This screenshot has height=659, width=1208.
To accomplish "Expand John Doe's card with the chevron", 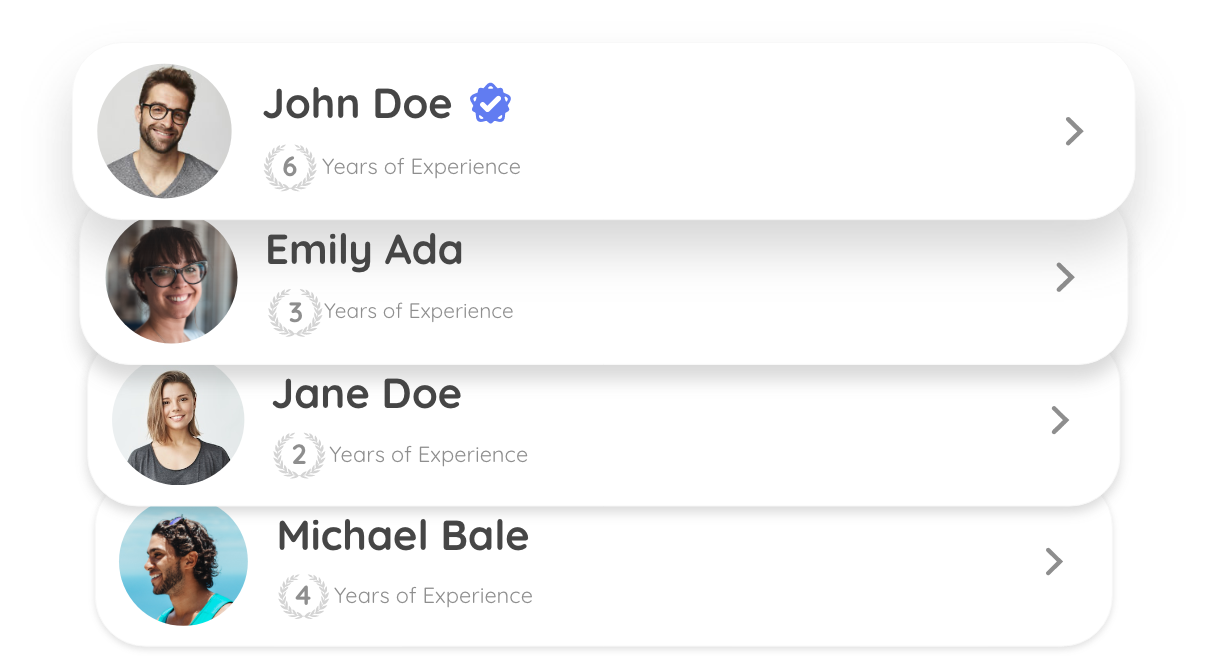I will [x=1074, y=131].
